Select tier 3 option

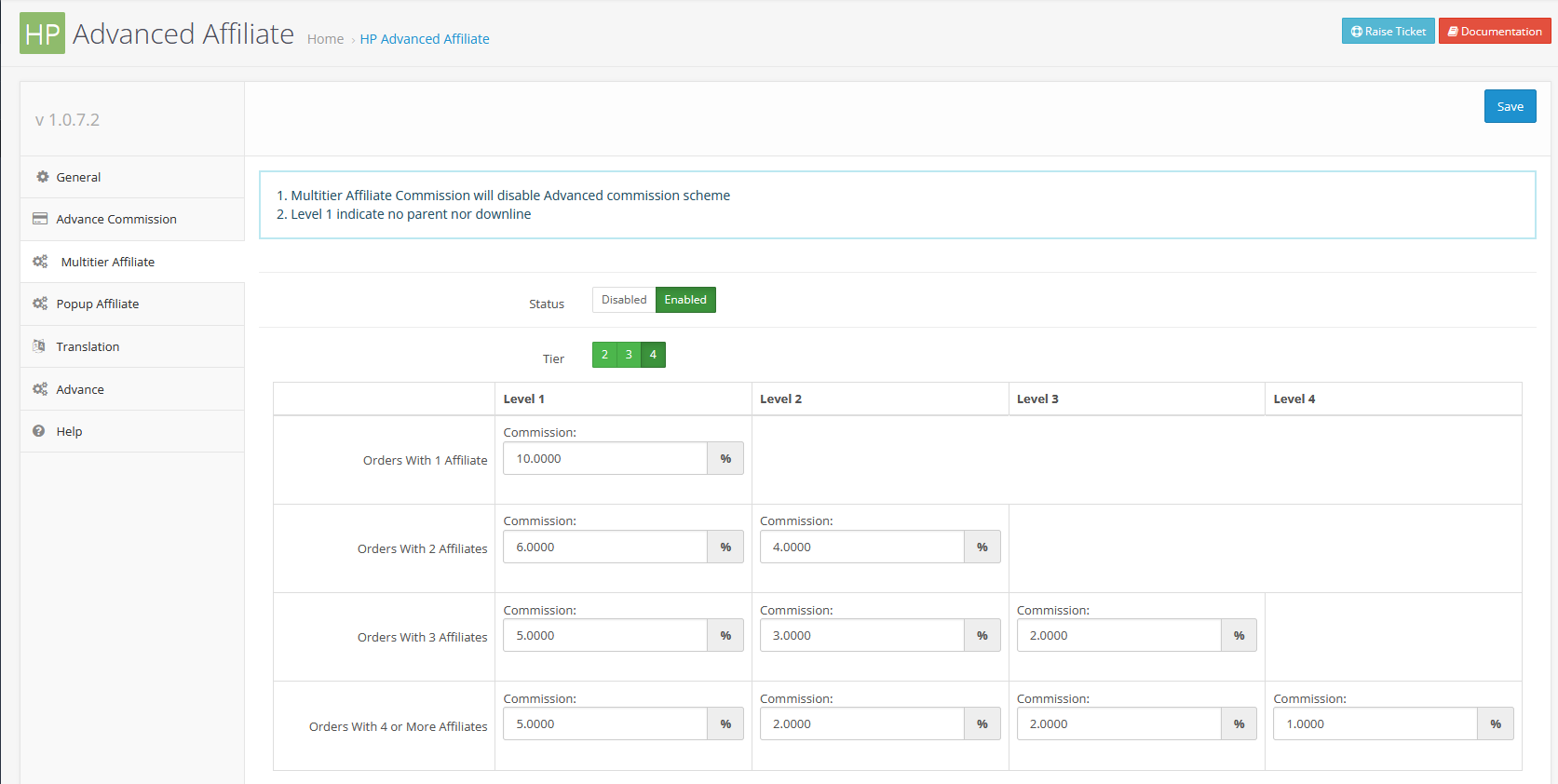629,355
